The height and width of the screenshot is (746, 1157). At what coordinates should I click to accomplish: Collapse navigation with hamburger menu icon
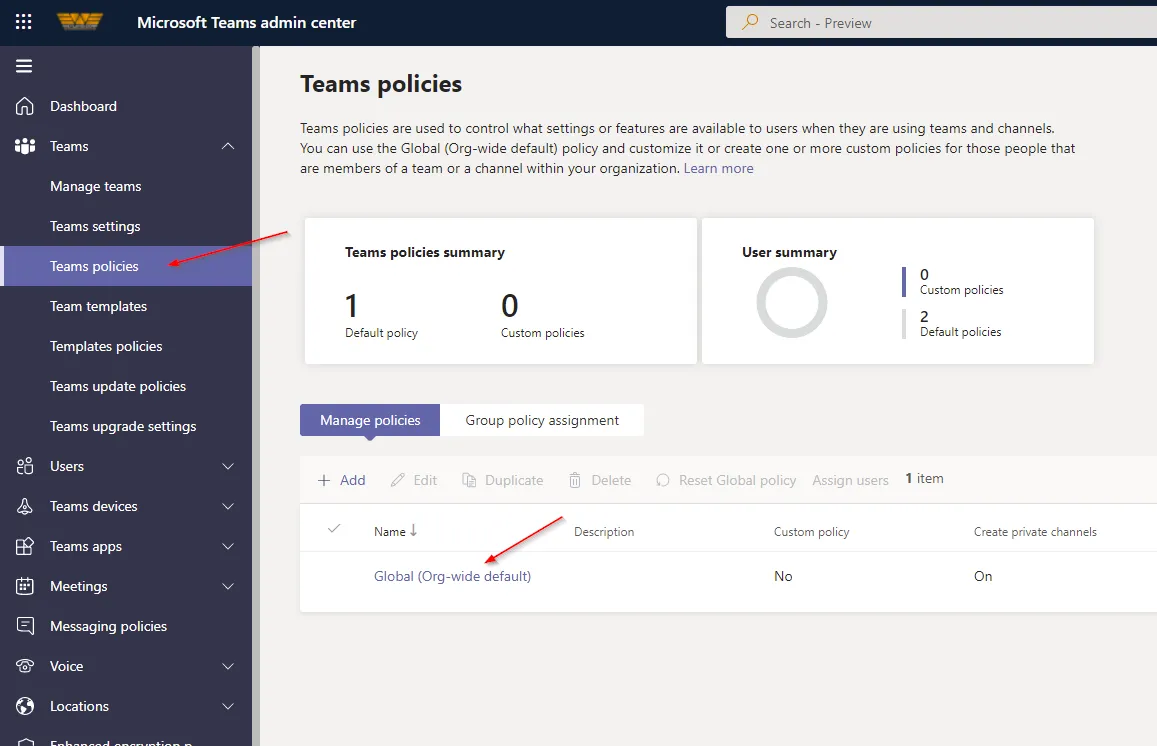(x=24, y=66)
